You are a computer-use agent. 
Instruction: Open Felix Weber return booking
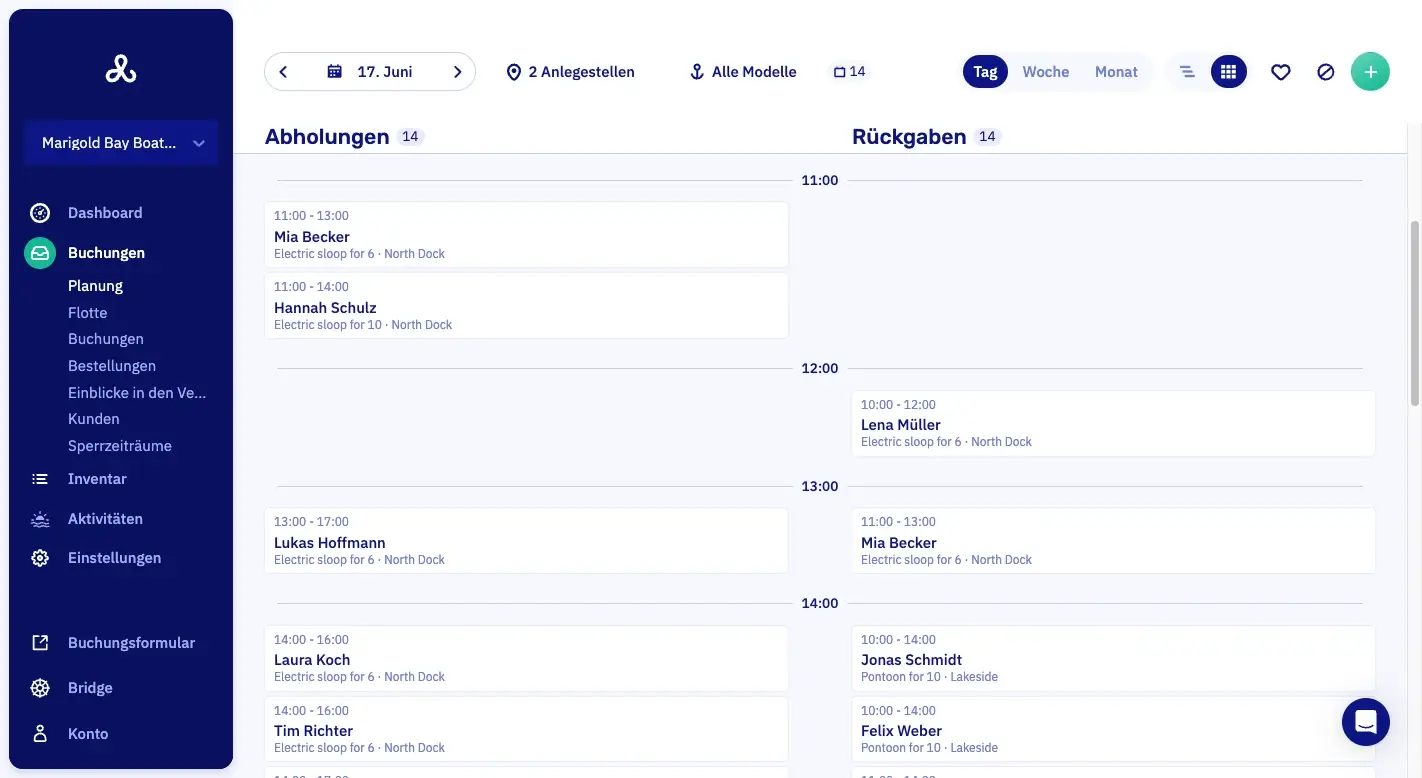click(x=1113, y=729)
